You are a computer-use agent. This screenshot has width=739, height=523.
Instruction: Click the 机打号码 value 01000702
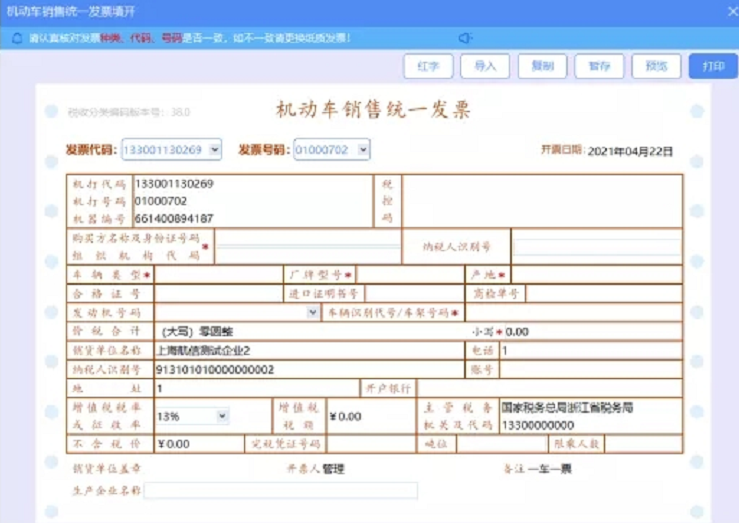161,201
